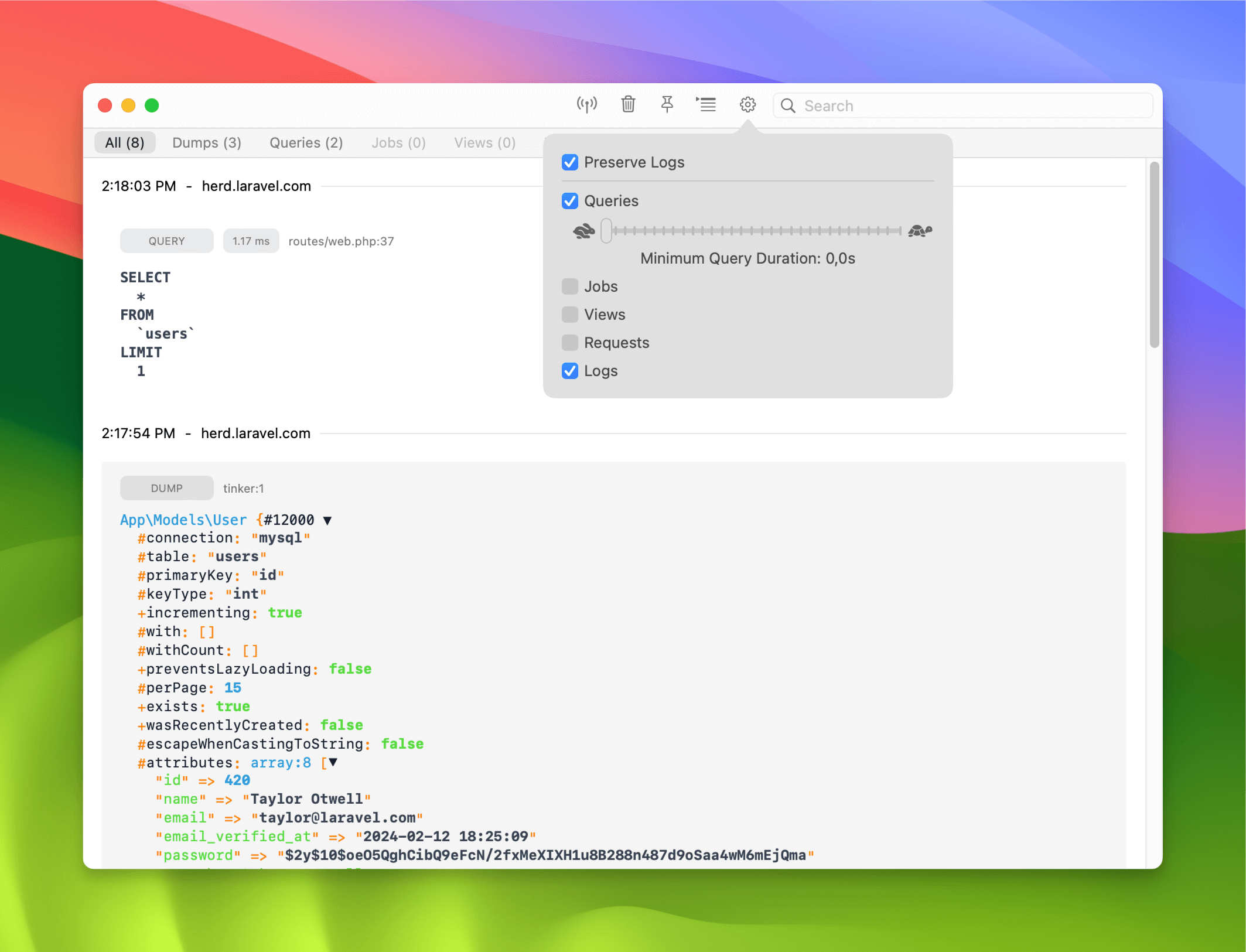Click the "2024-02-12 18:25:09" timestamp value
This screenshot has height=952, width=1246.
[x=446, y=837]
